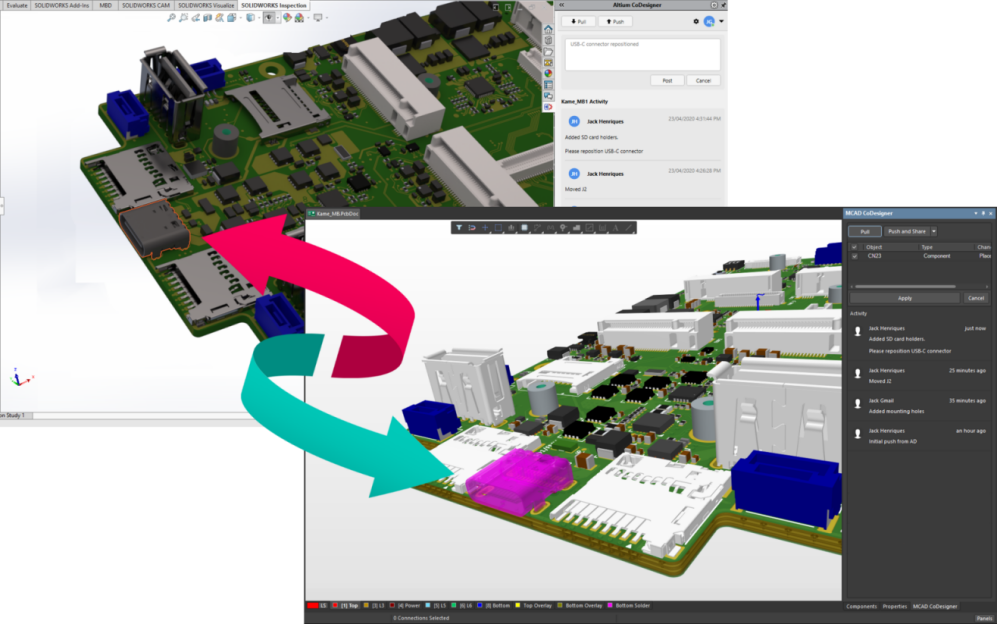The height and width of the screenshot is (624, 997).
Task: Toggle the header select-all checkbox in MCAD CoDesigner
Action: point(854,247)
